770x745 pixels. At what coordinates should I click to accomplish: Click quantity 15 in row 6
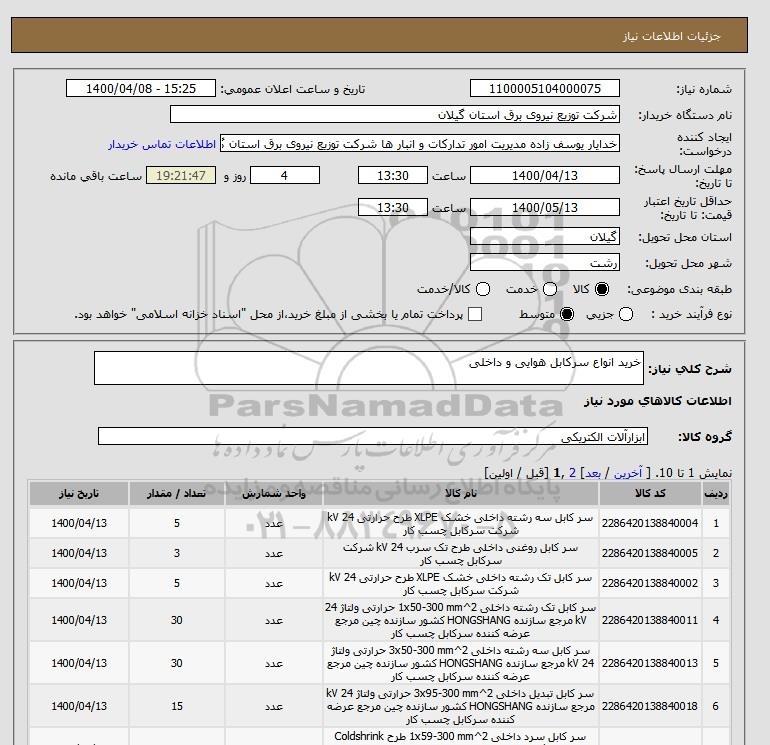177,706
